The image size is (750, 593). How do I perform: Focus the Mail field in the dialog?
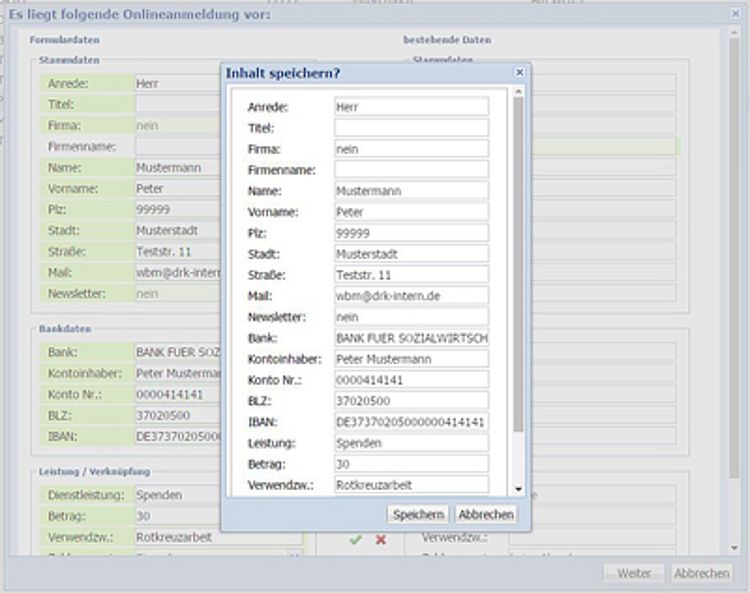coord(411,295)
